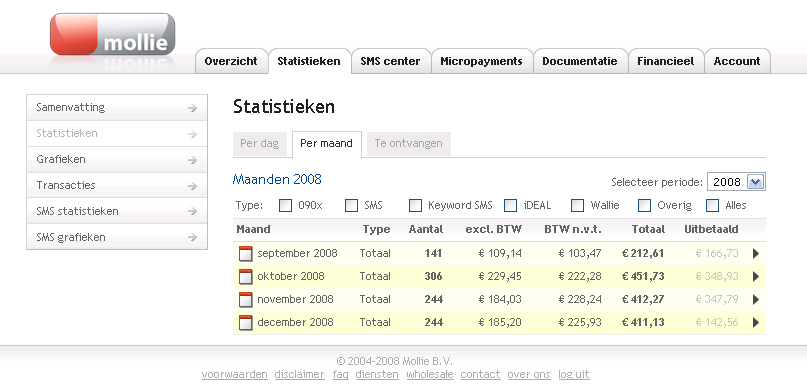Click the excl. BTW value € 185,20
807x392 pixels.
point(500,323)
